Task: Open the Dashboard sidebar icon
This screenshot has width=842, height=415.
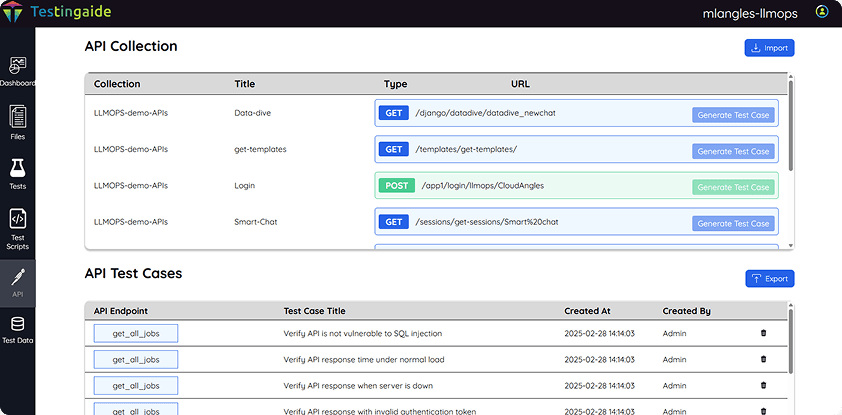Action: coord(17,66)
